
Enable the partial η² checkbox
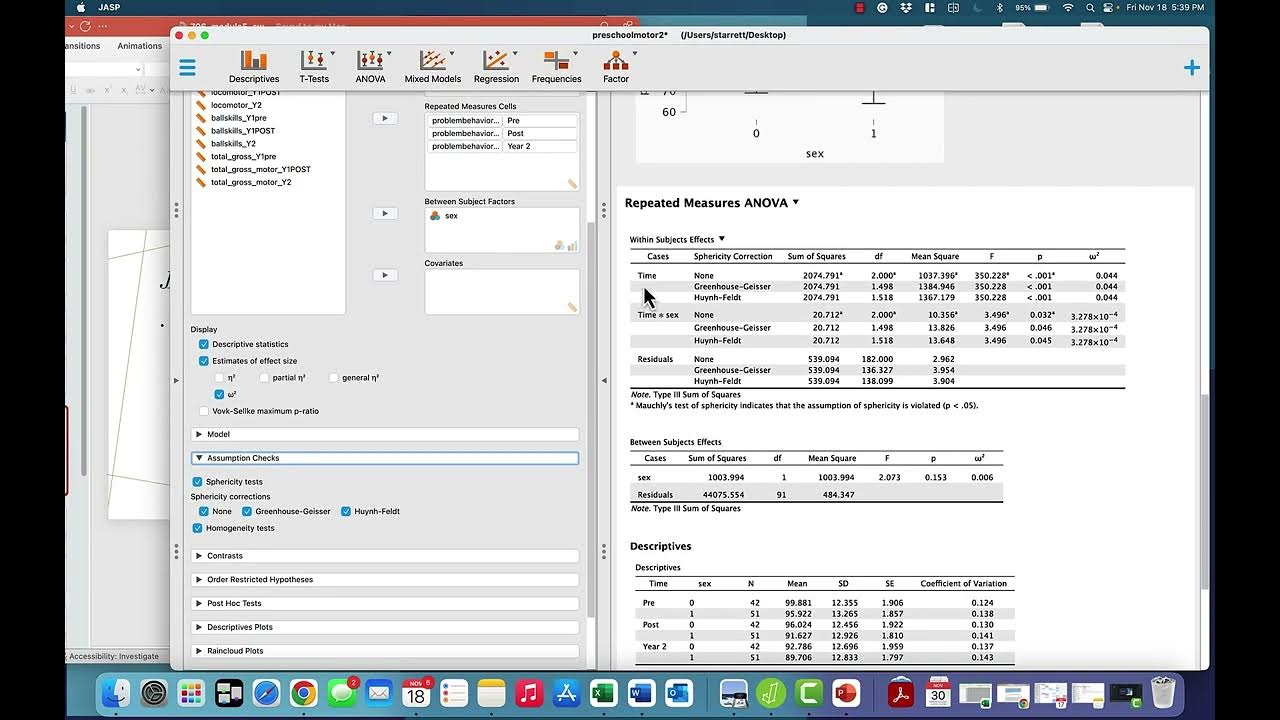pos(264,378)
